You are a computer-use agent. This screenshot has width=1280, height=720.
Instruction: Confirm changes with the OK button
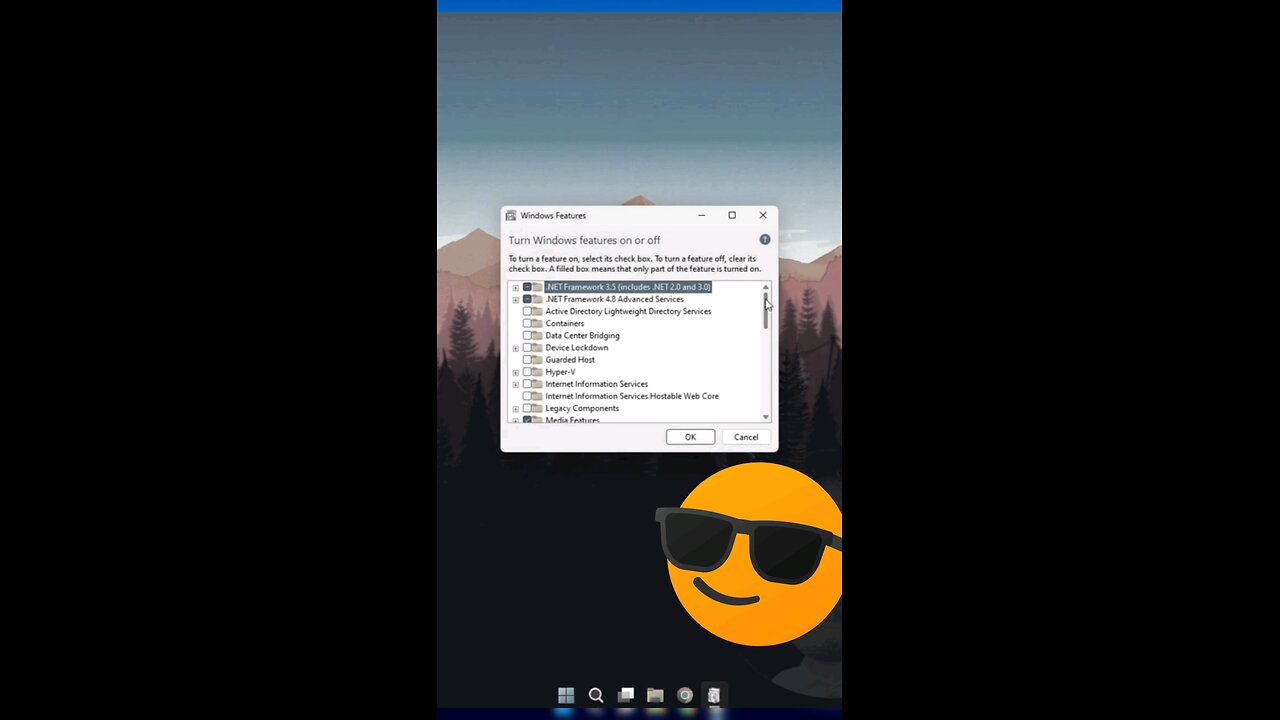pyautogui.click(x=690, y=437)
